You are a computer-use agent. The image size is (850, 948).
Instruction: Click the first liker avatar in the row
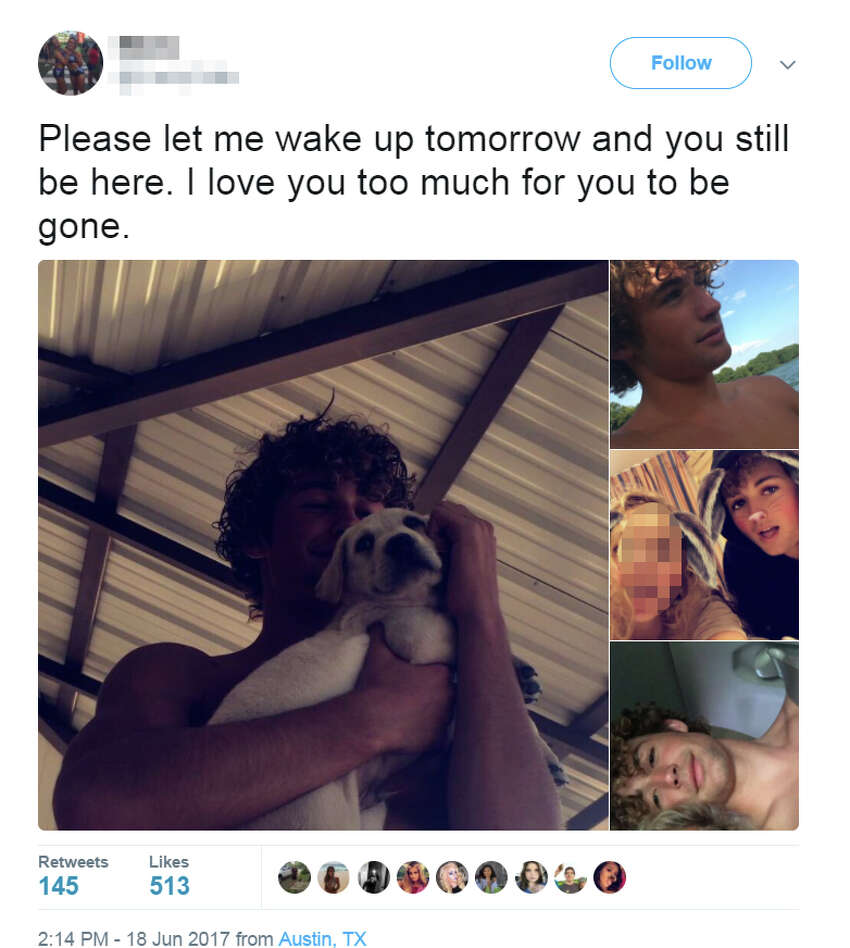[294, 877]
